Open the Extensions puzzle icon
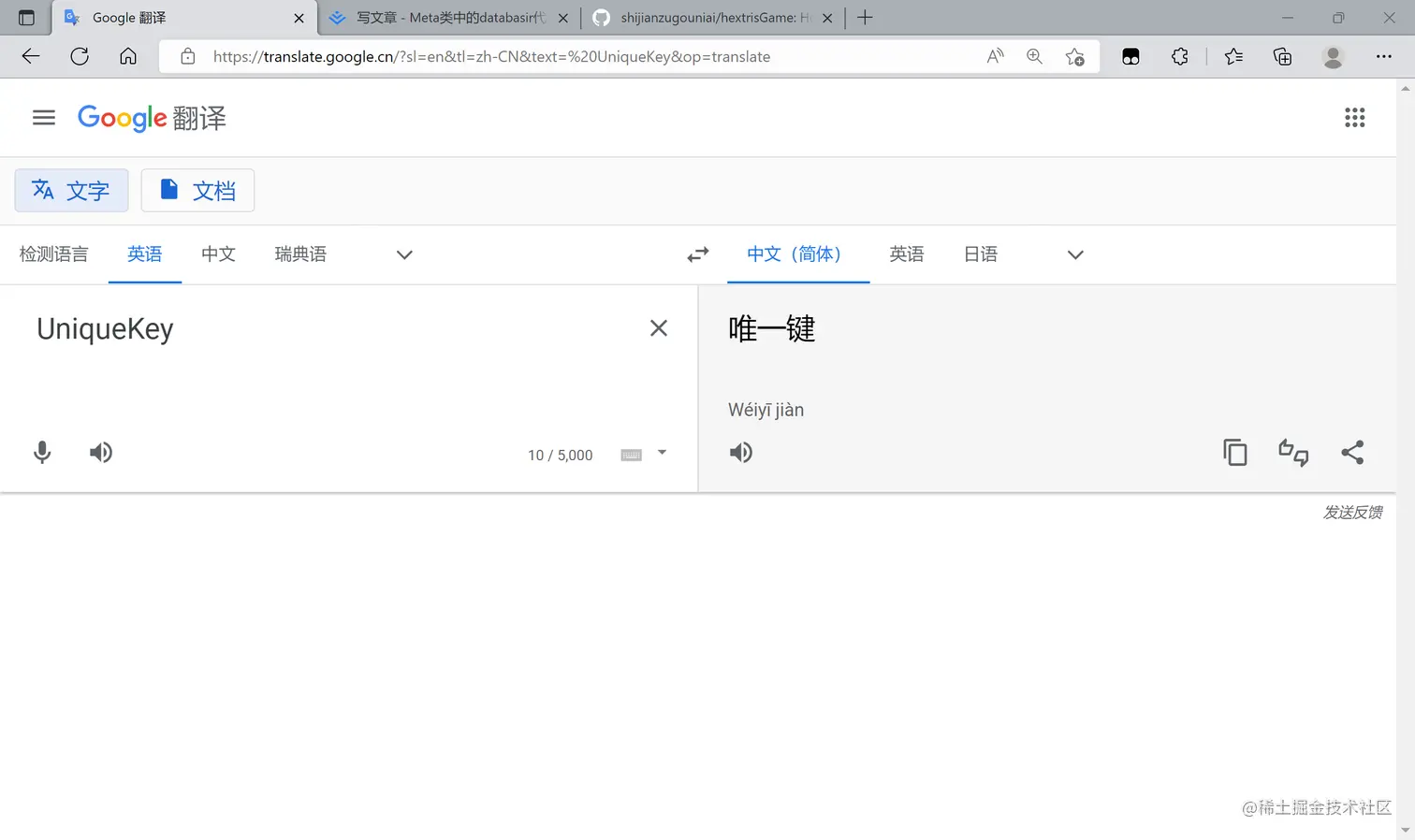This screenshot has width=1415, height=840. 1180,56
